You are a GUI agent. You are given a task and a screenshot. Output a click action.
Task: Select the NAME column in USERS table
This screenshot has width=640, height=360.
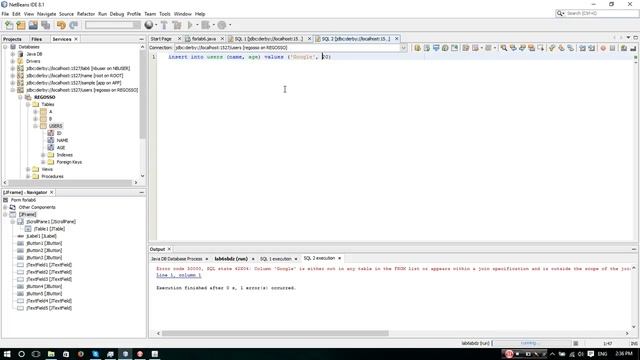click(62, 140)
